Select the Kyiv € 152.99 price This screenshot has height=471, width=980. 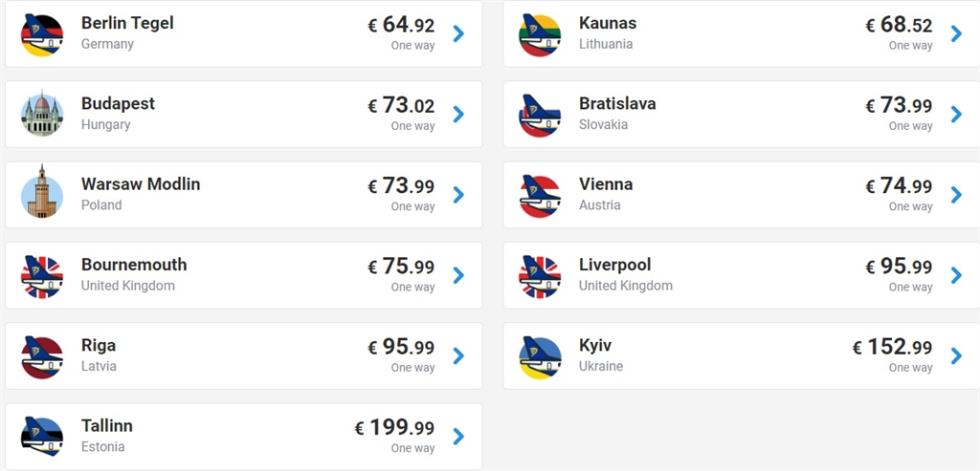click(x=892, y=347)
